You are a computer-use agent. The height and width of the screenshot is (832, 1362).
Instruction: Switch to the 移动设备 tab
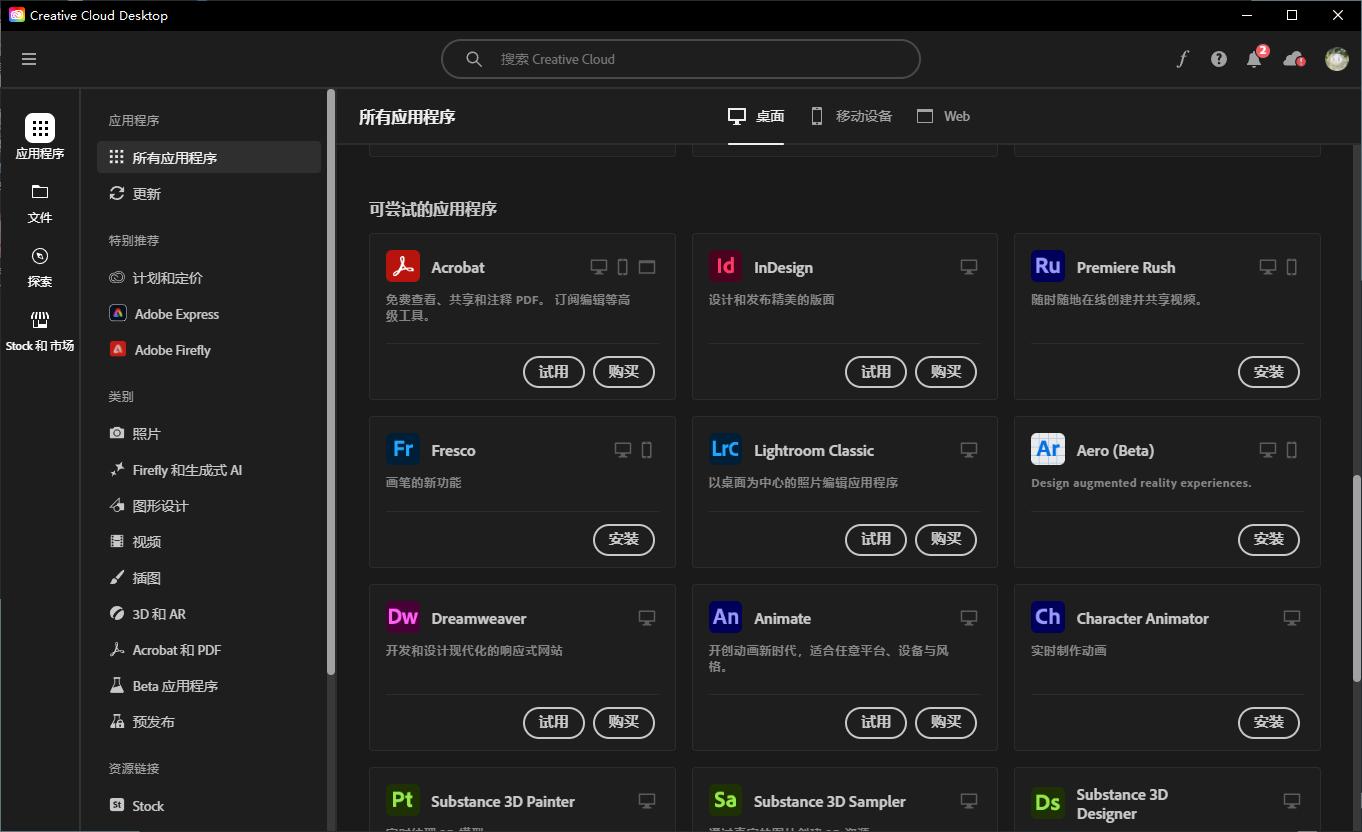coord(851,116)
